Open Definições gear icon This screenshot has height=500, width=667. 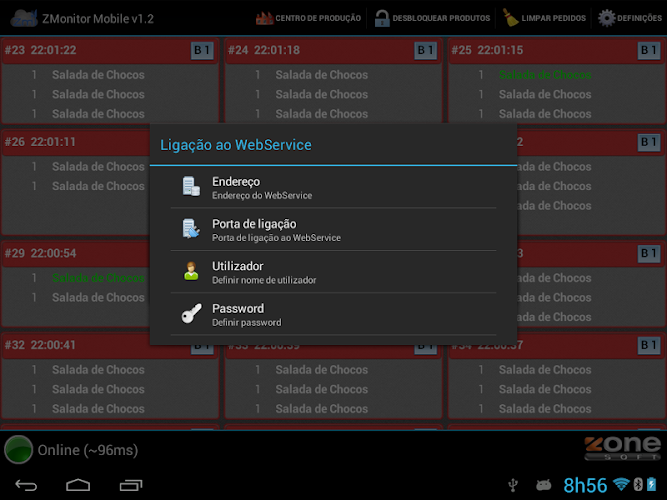(x=606, y=18)
